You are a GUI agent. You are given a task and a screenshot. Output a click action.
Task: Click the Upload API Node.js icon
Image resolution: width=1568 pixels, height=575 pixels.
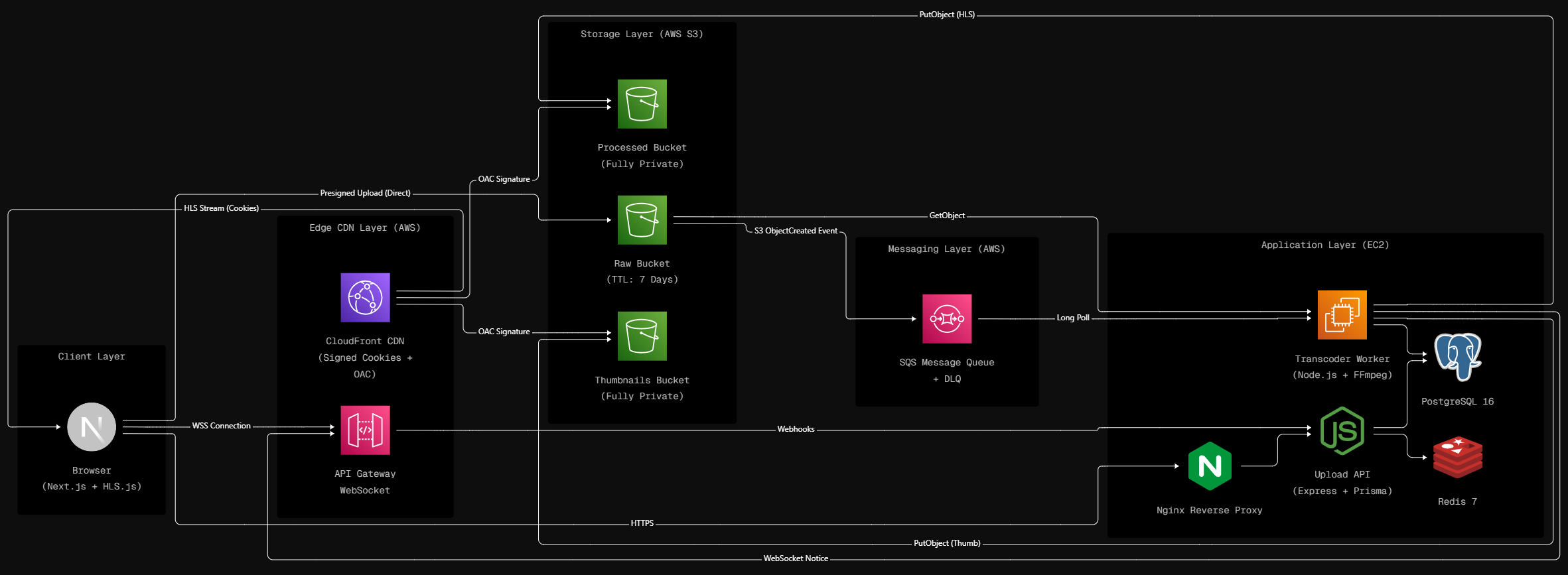tap(1342, 431)
